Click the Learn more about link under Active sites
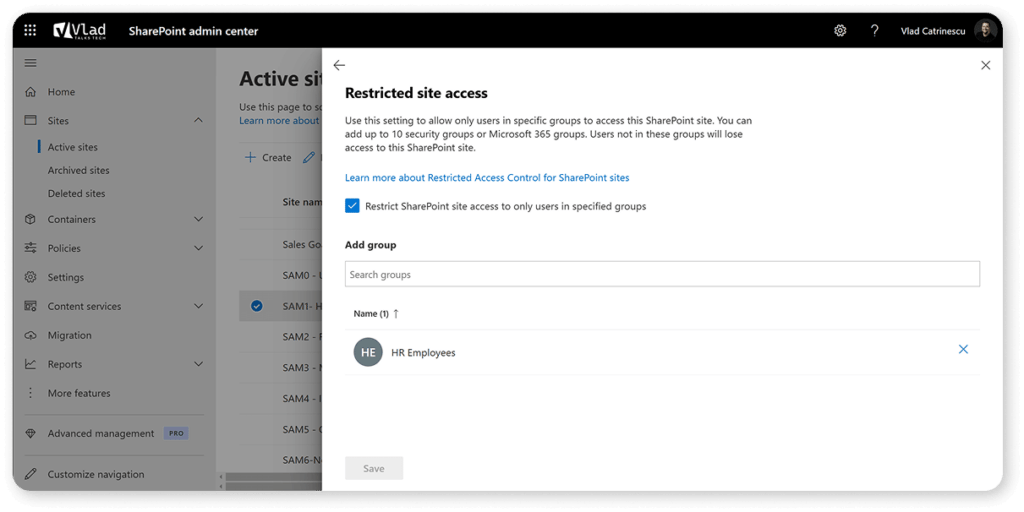The height and width of the screenshot is (512, 1024). tap(280, 121)
